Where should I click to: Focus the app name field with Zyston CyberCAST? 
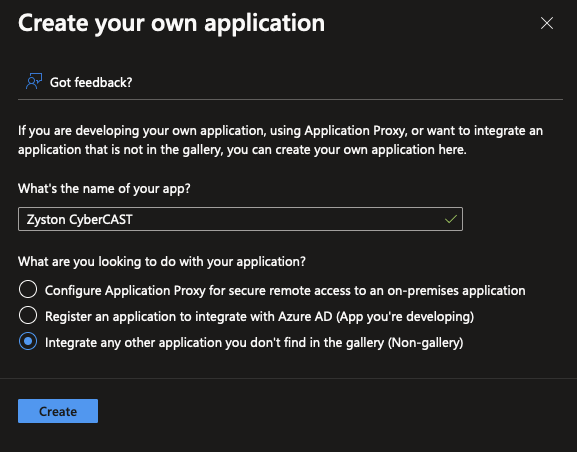coord(240,219)
